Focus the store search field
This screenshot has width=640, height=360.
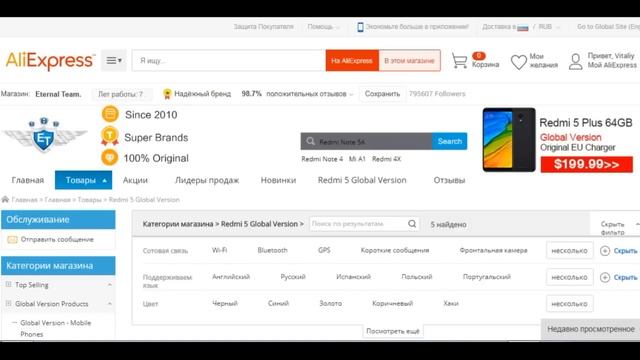coord(367,142)
